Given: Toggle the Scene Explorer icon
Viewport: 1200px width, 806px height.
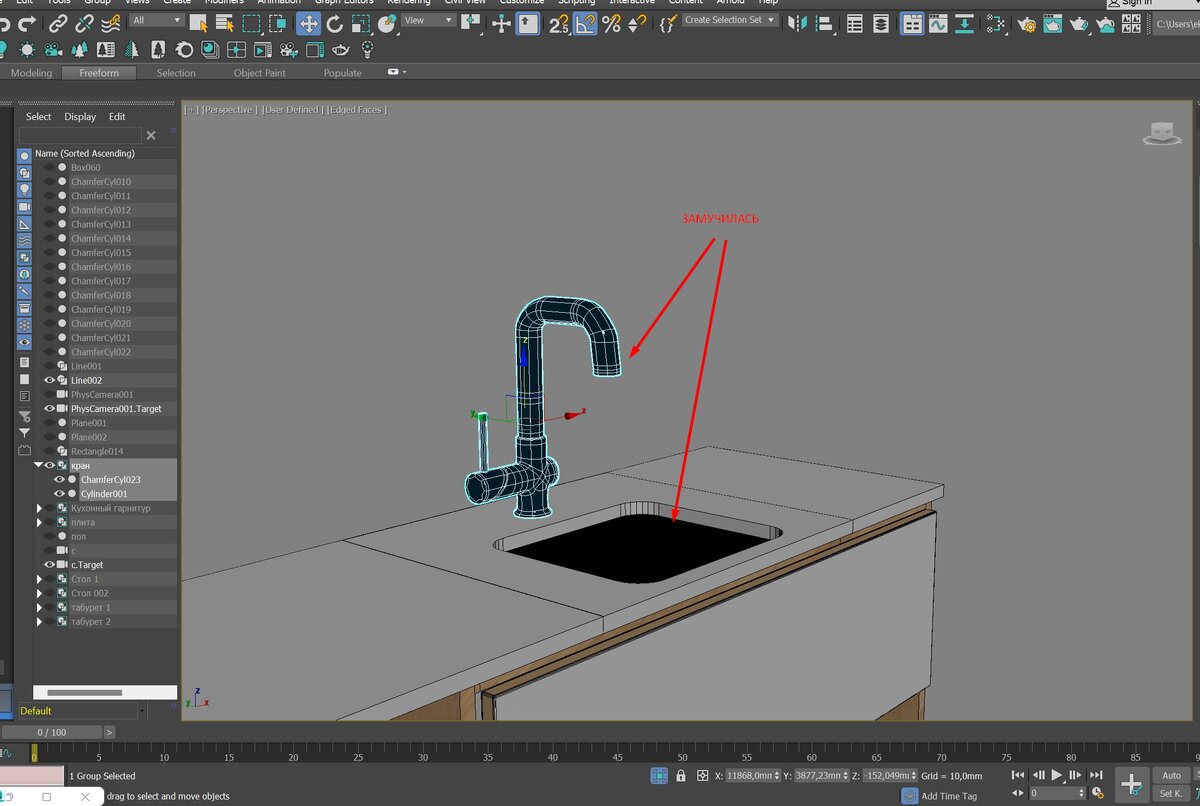Looking at the screenshot, I should click(x=855, y=23).
